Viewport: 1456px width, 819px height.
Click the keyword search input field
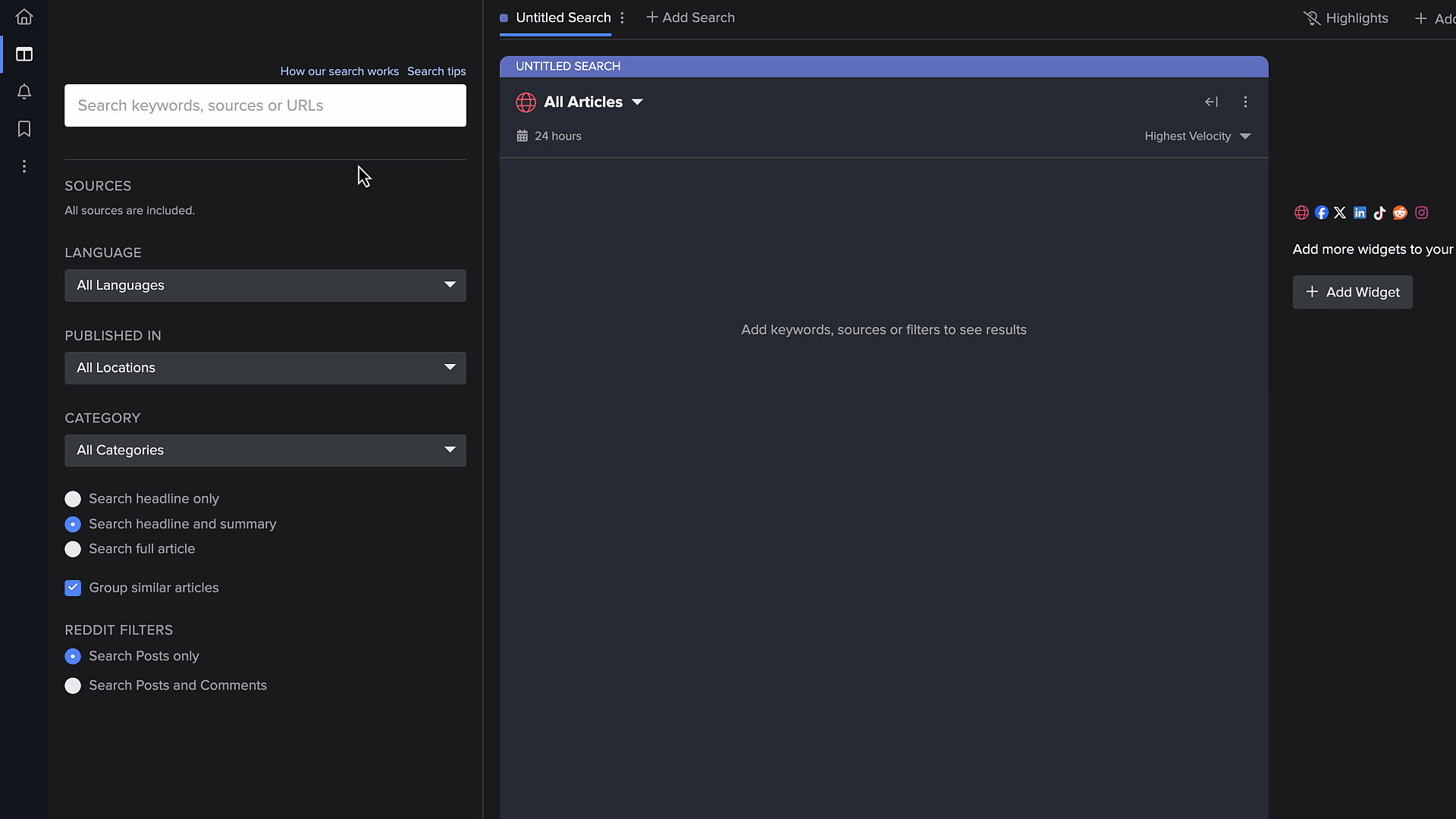pos(265,105)
